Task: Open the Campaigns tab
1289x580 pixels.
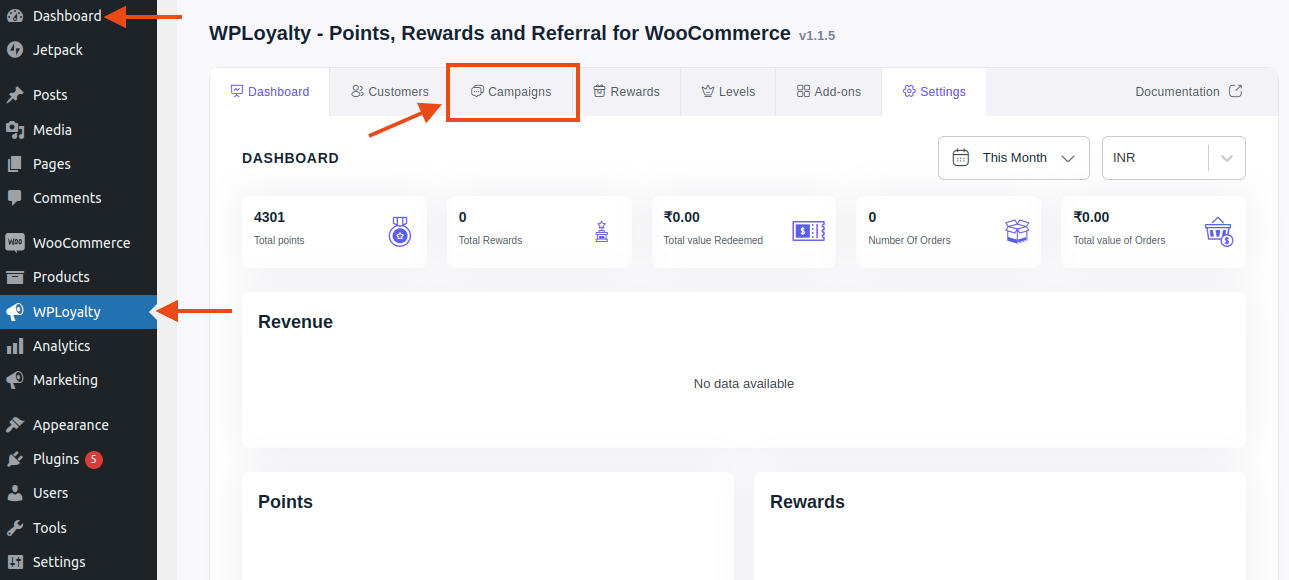Action: point(511,92)
